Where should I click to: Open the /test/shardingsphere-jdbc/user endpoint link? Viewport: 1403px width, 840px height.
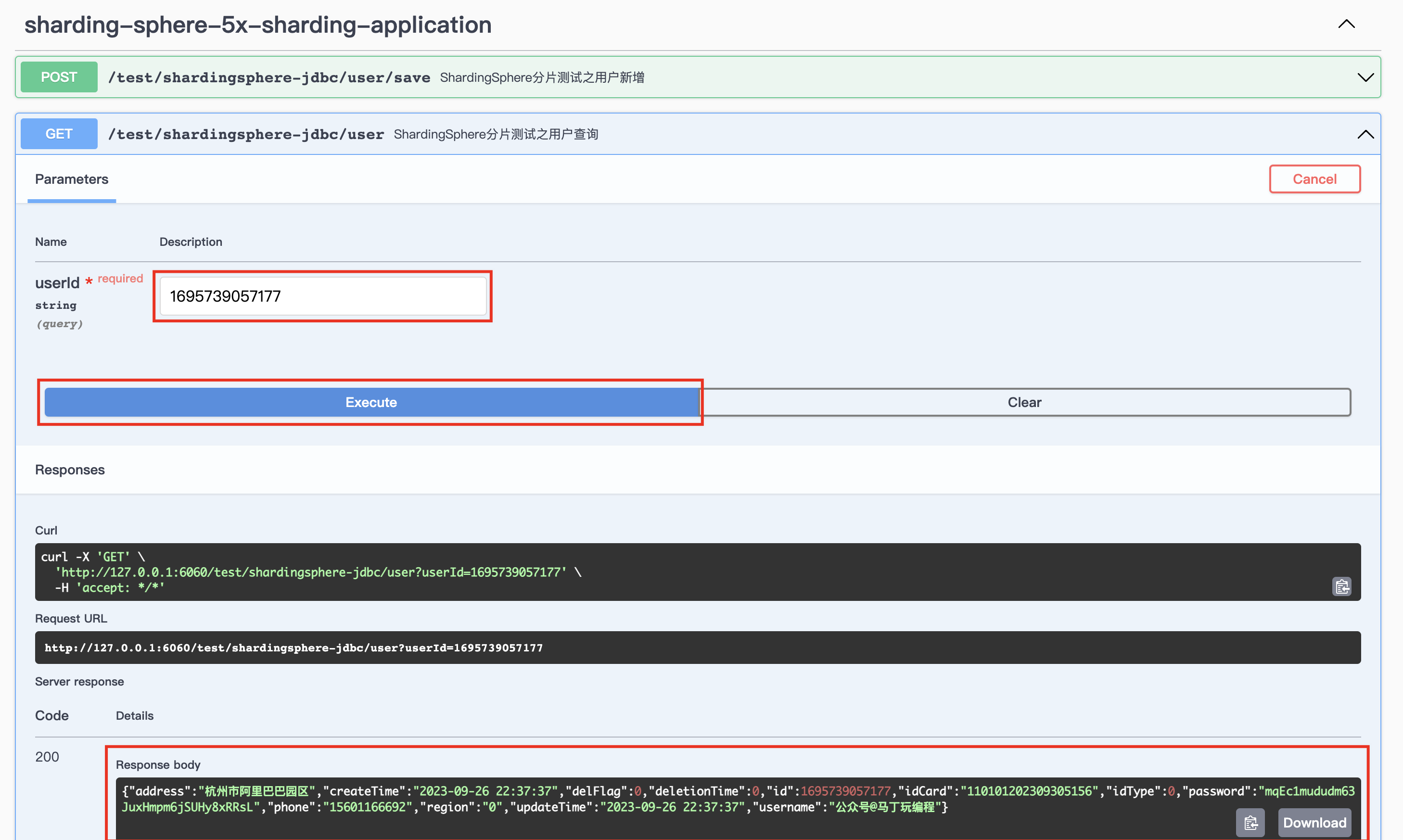pyautogui.click(x=246, y=134)
